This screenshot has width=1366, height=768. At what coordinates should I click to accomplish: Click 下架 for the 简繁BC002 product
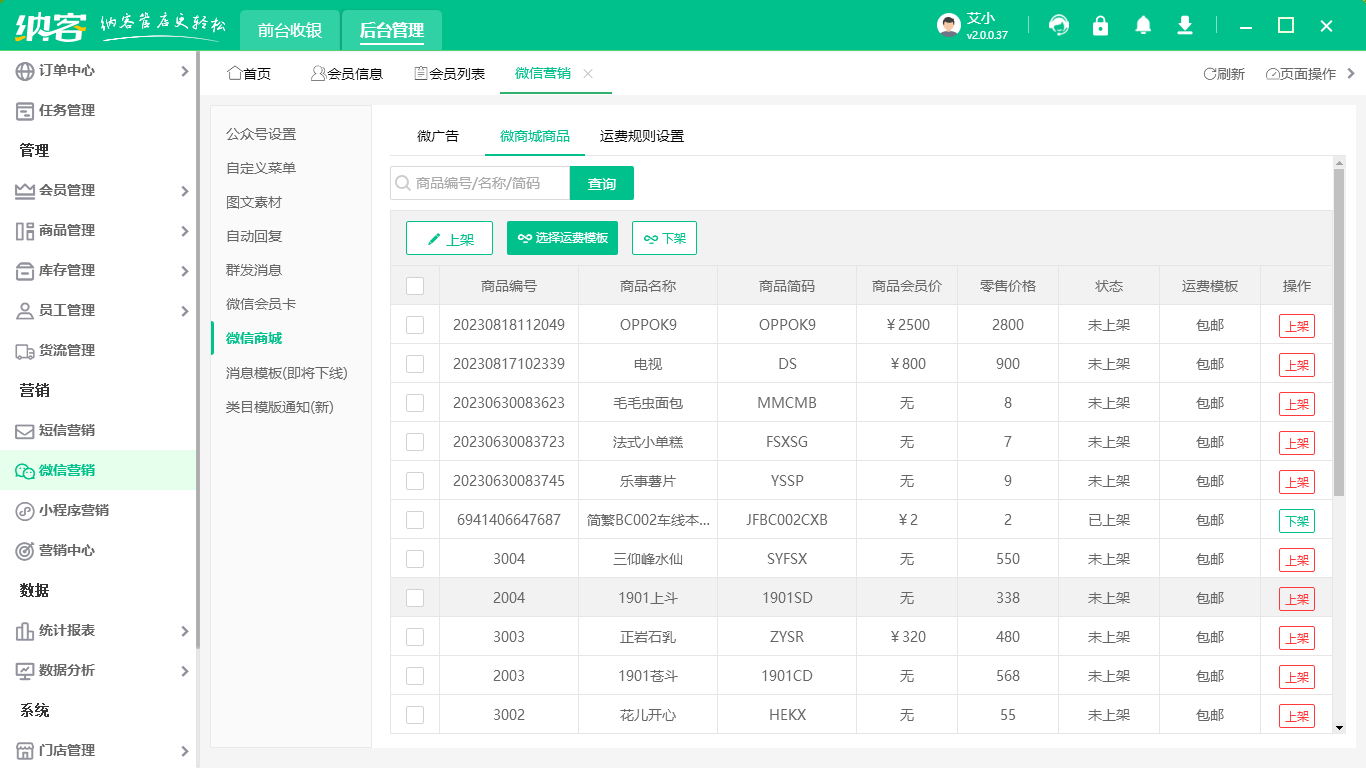(1296, 520)
